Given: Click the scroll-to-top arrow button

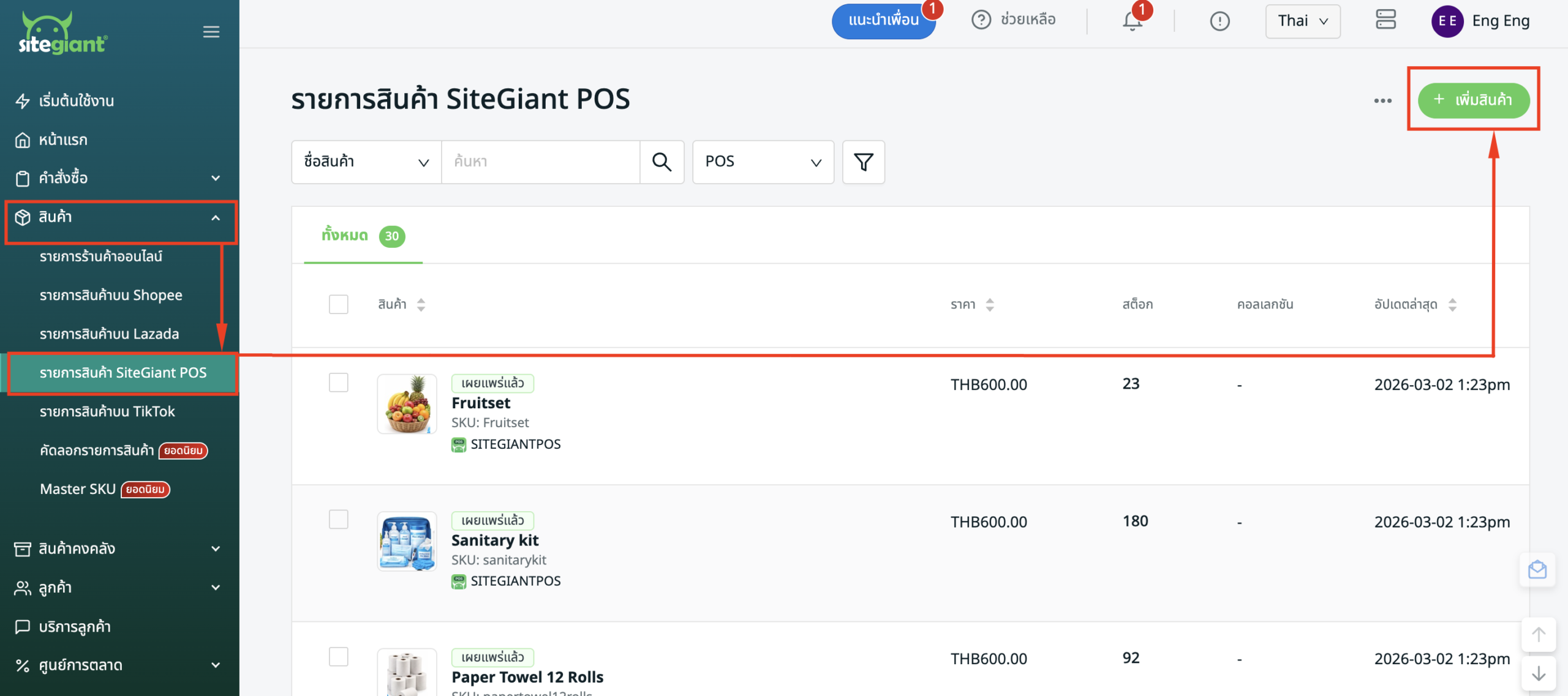Looking at the screenshot, I should (1538, 635).
